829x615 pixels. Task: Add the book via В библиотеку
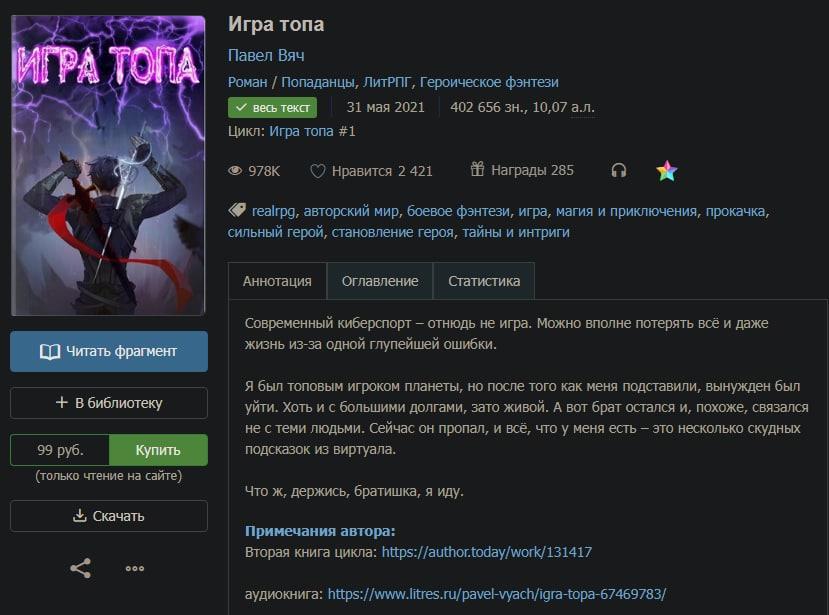(x=109, y=403)
